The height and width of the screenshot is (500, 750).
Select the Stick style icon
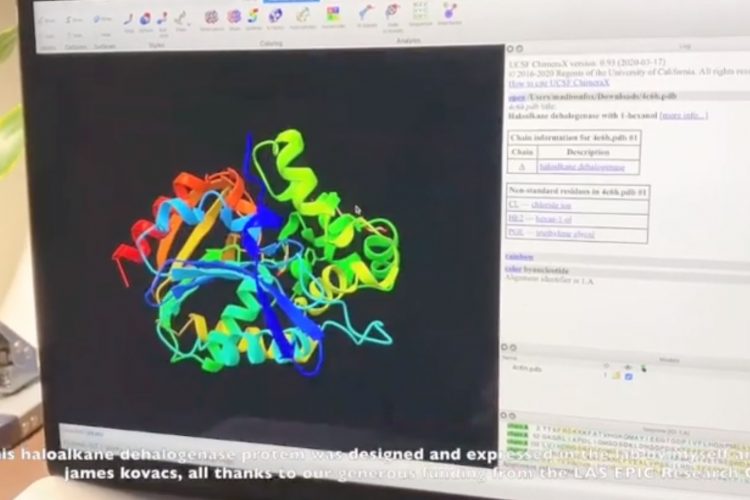click(129, 20)
